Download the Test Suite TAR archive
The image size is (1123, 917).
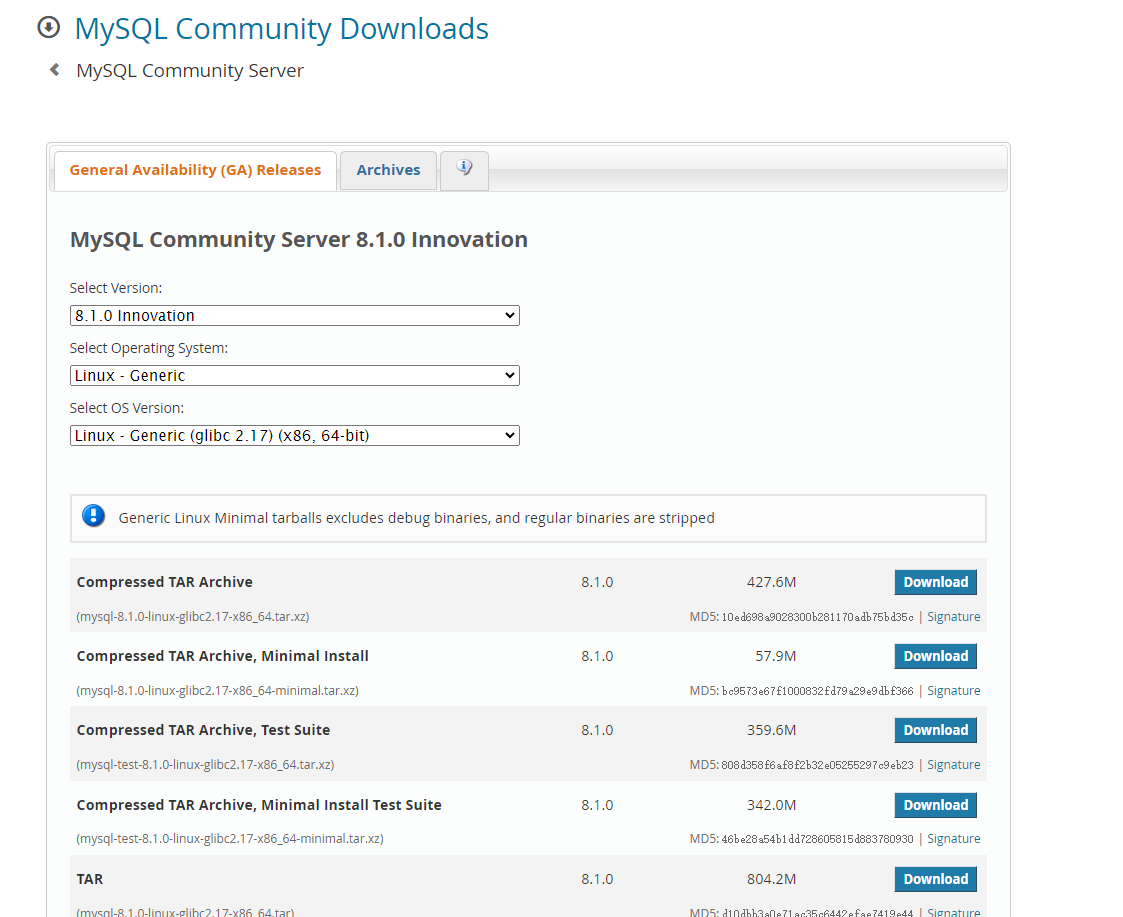click(x=935, y=730)
